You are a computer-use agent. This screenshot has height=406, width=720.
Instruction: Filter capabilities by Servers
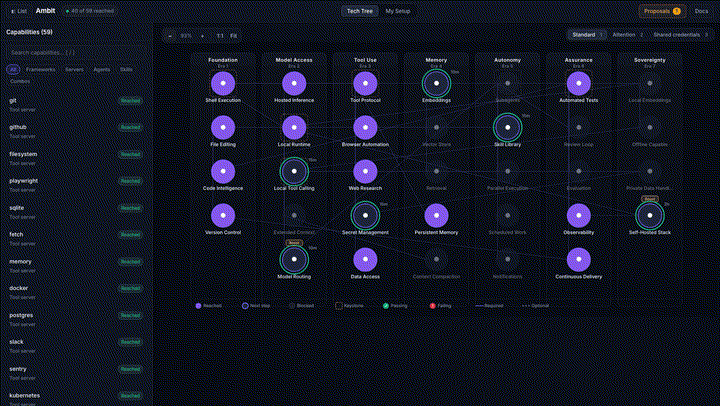pos(74,69)
